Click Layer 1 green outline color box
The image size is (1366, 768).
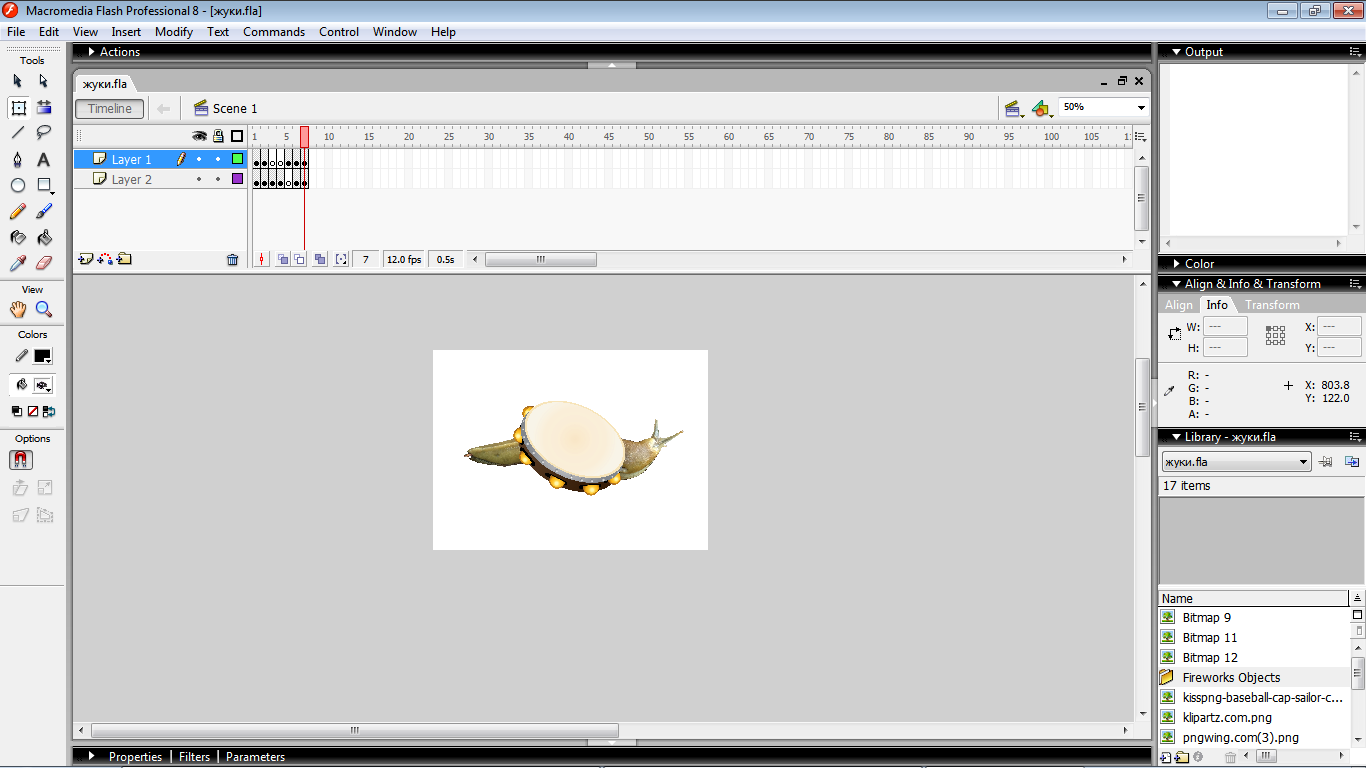(x=237, y=159)
